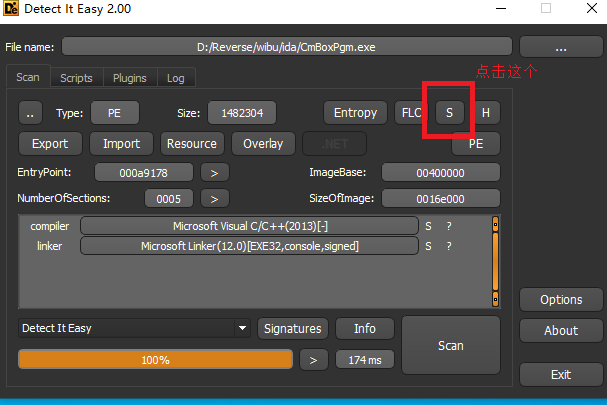Click the file name path field
Viewport: 607px width, 405px height.
(x=286, y=47)
